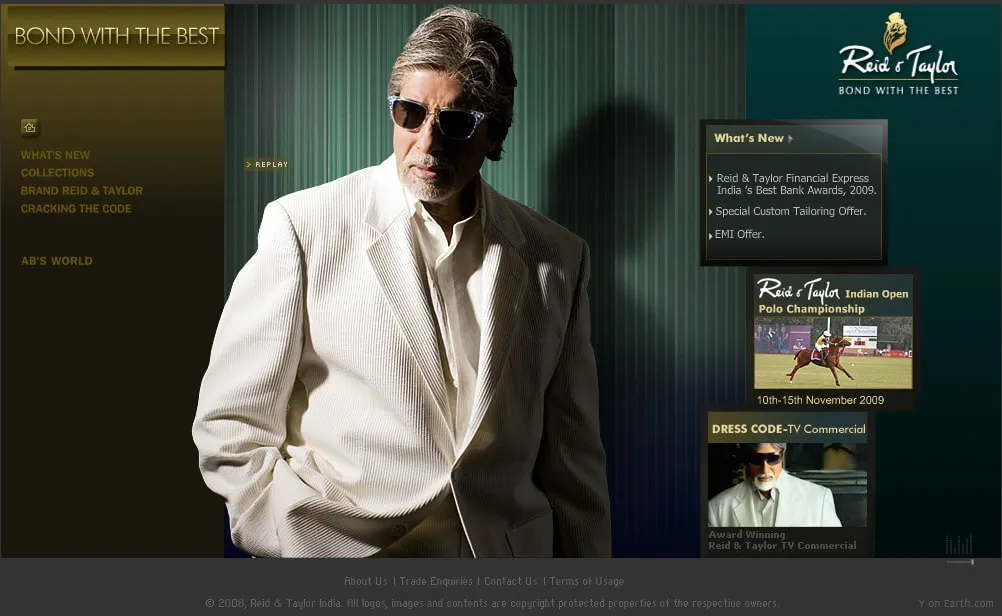Open Cracking the Code menu item
Viewport: 1002px width, 616px height.
coord(76,209)
